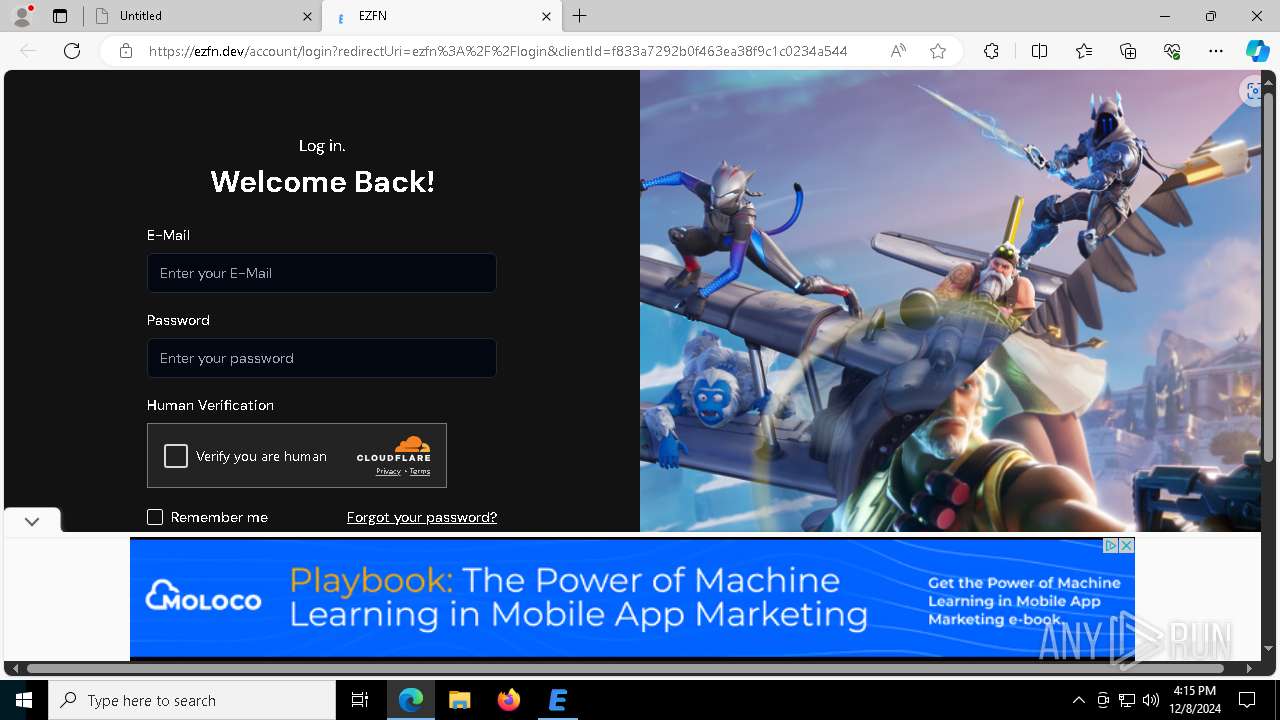This screenshot has height=720, width=1280.
Task: Toggle Read aloud icon in address bar
Action: (898, 51)
